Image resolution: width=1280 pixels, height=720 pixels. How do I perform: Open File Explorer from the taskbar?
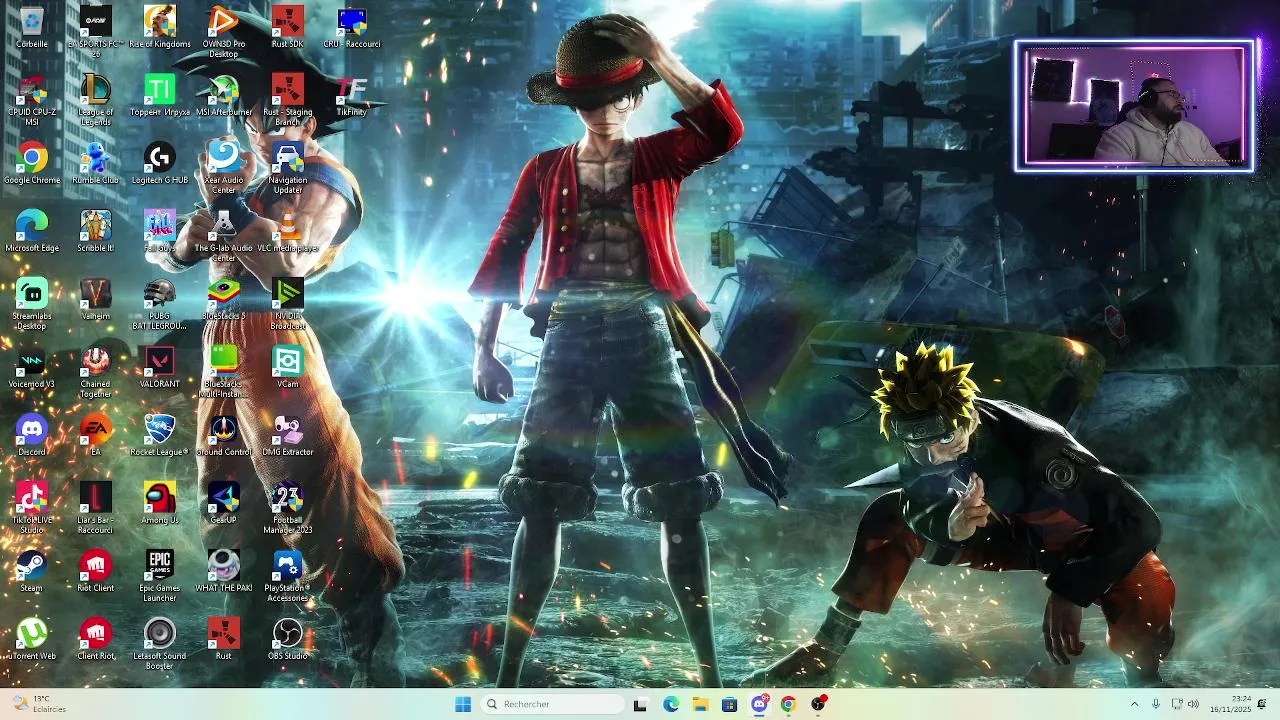point(700,704)
